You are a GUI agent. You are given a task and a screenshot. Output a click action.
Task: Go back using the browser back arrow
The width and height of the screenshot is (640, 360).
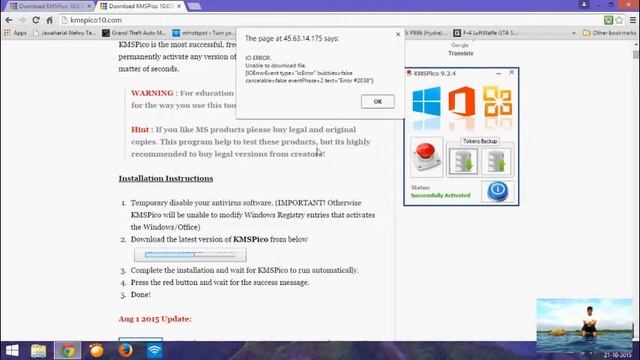(9, 20)
